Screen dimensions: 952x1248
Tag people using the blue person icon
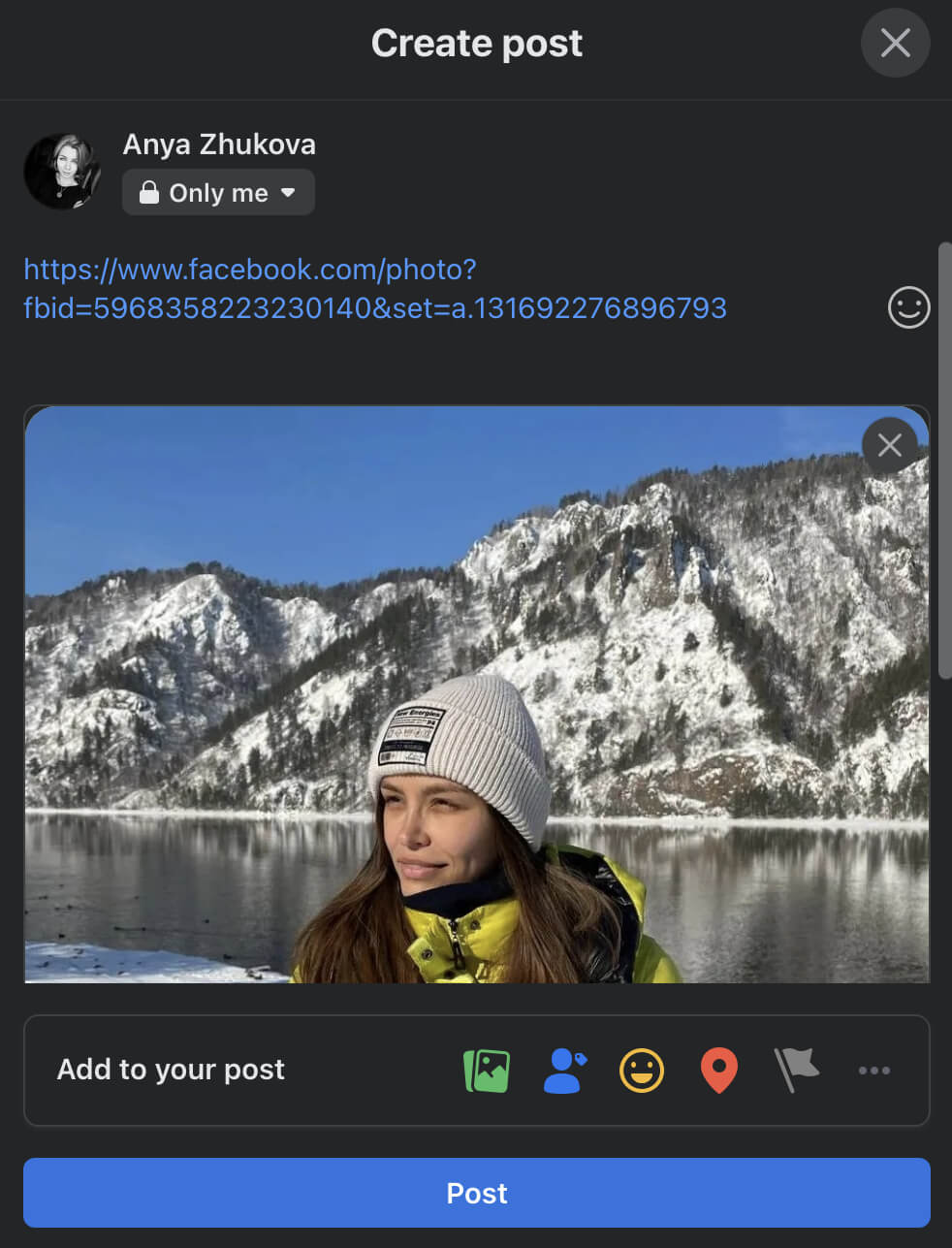point(564,1071)
